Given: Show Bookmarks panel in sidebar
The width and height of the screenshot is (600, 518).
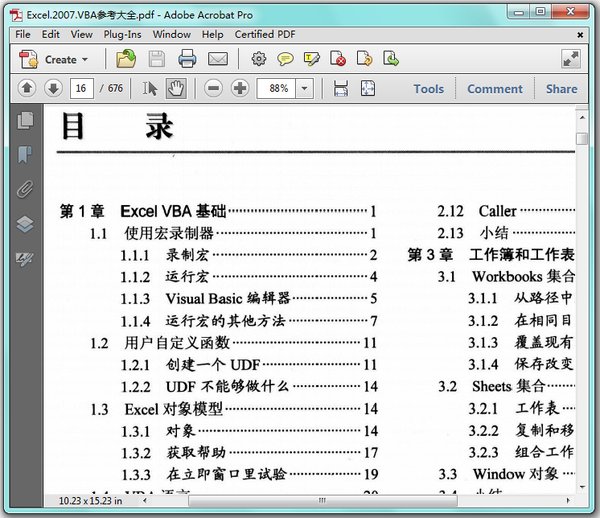Looking at the screenshot, I should pos(25,155).
